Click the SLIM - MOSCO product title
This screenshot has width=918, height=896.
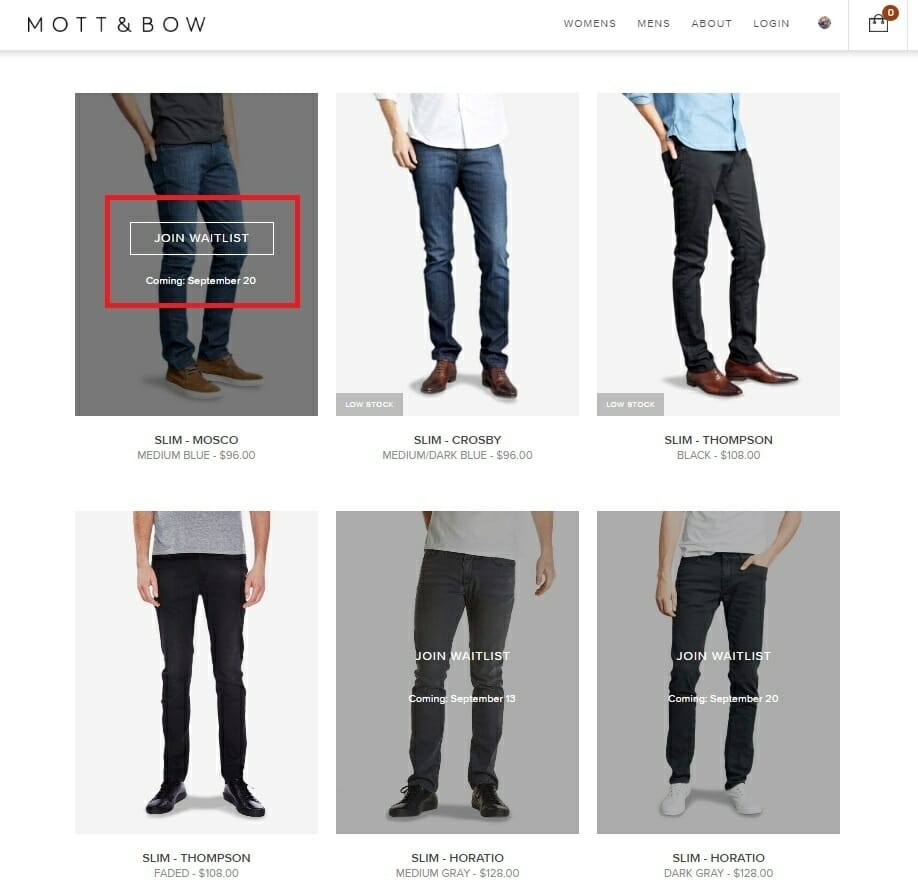point(196,440)
